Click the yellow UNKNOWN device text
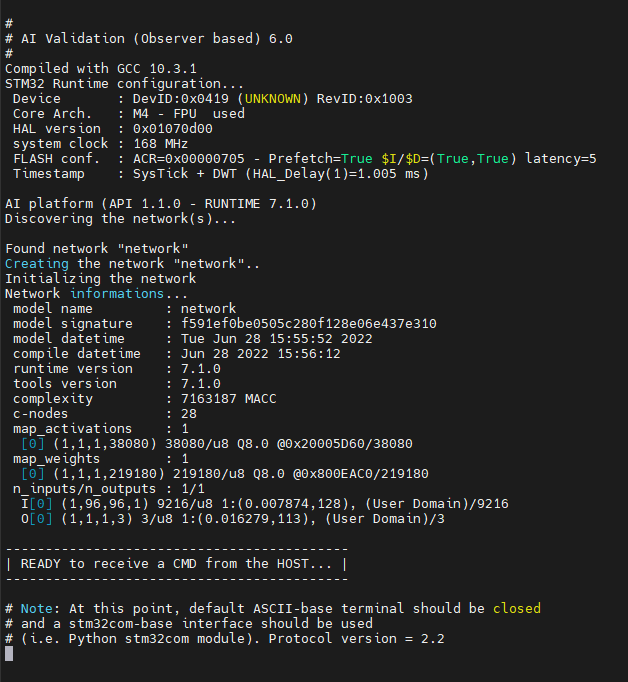 [273, 99]
